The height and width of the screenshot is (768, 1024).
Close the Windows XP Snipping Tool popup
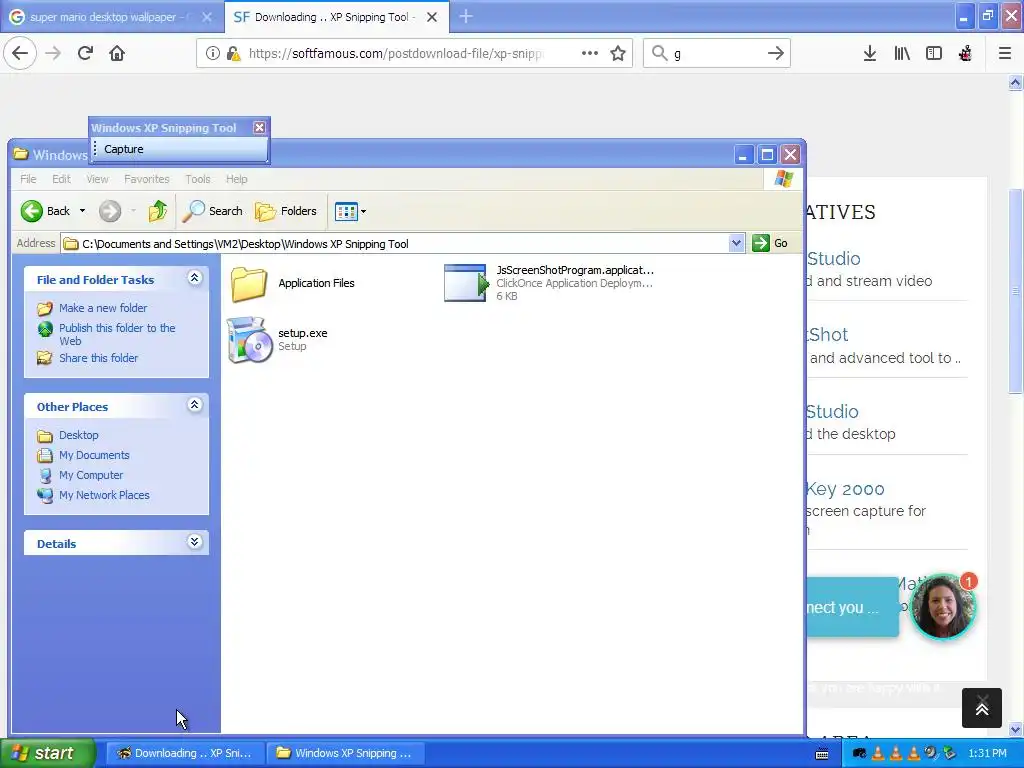(259, 127)
